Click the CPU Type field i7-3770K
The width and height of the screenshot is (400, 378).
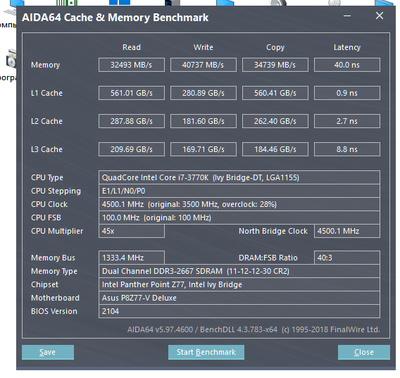239,177
